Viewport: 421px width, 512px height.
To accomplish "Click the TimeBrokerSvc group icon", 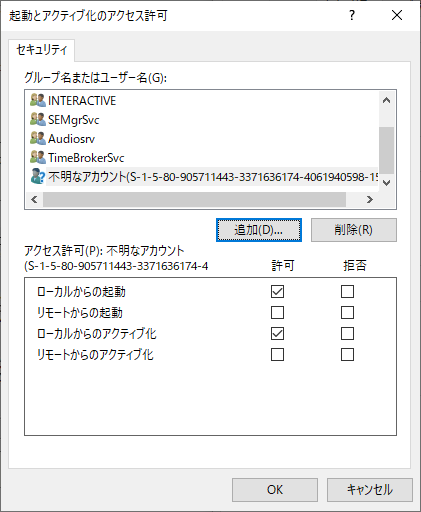I will click(38, 157).
